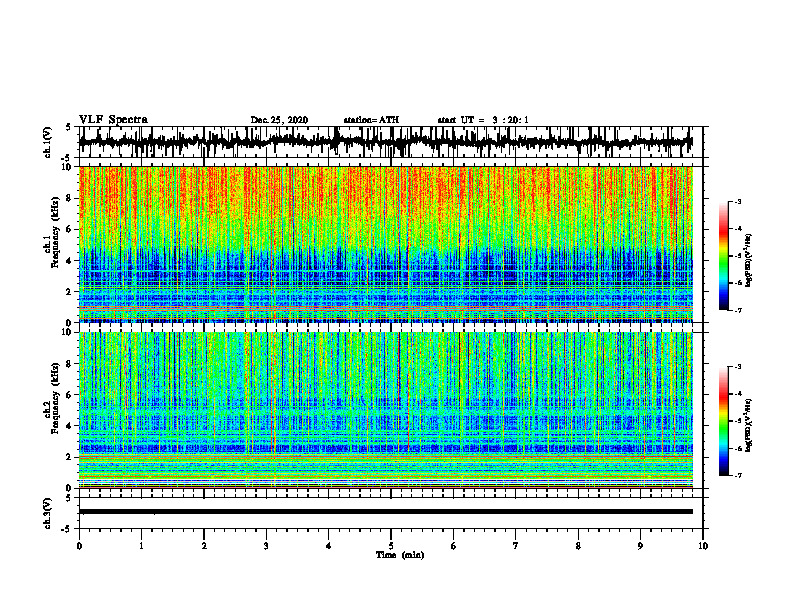Click the "-3" label on ch.2 color bar
The height and width of the screenshot is (612, 792).
(x=737, y=367)
